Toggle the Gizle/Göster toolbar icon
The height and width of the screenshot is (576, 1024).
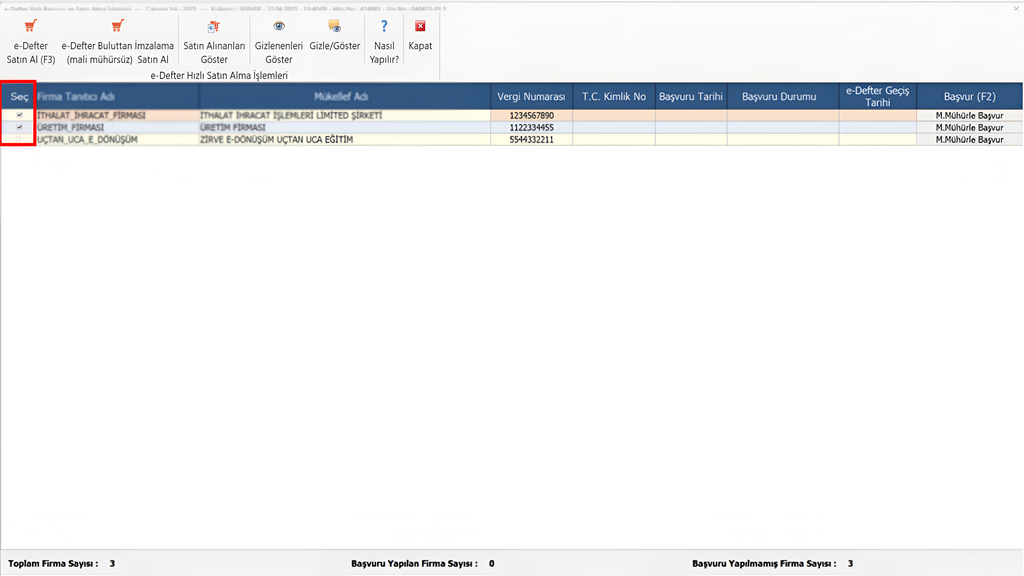click(x=334, y=26)
